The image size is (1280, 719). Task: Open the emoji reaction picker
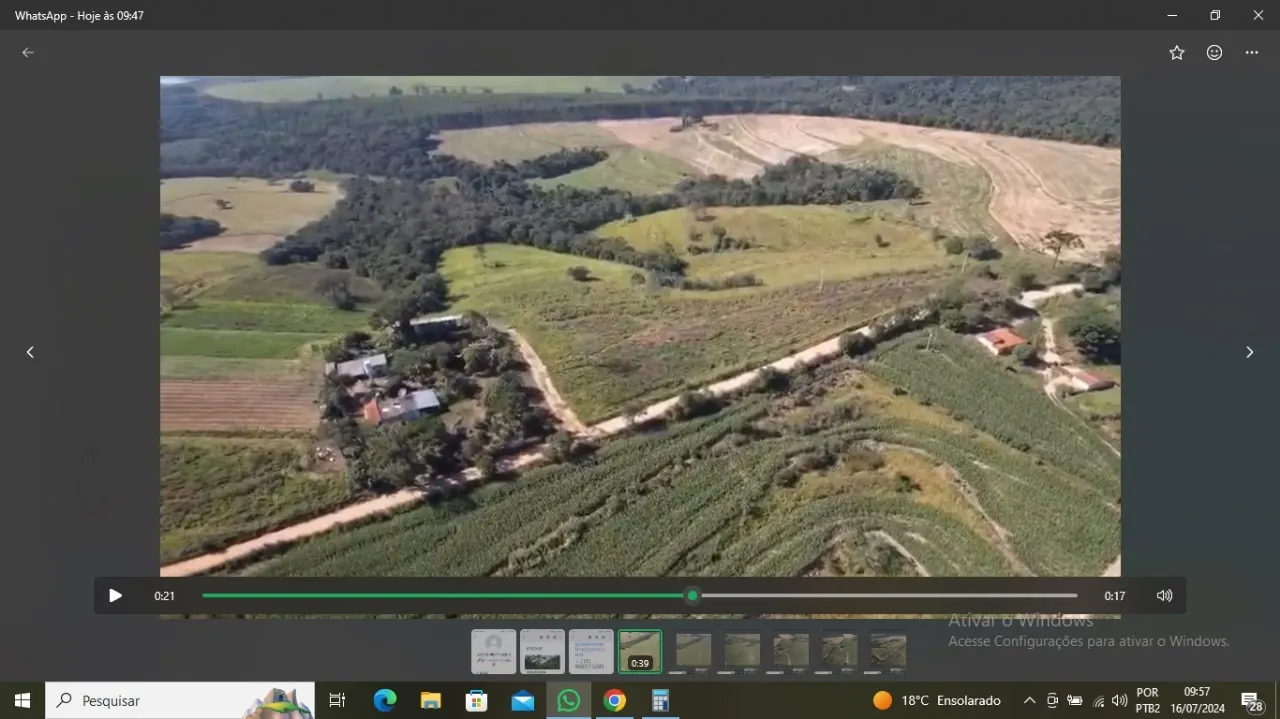click(1214, 53)
